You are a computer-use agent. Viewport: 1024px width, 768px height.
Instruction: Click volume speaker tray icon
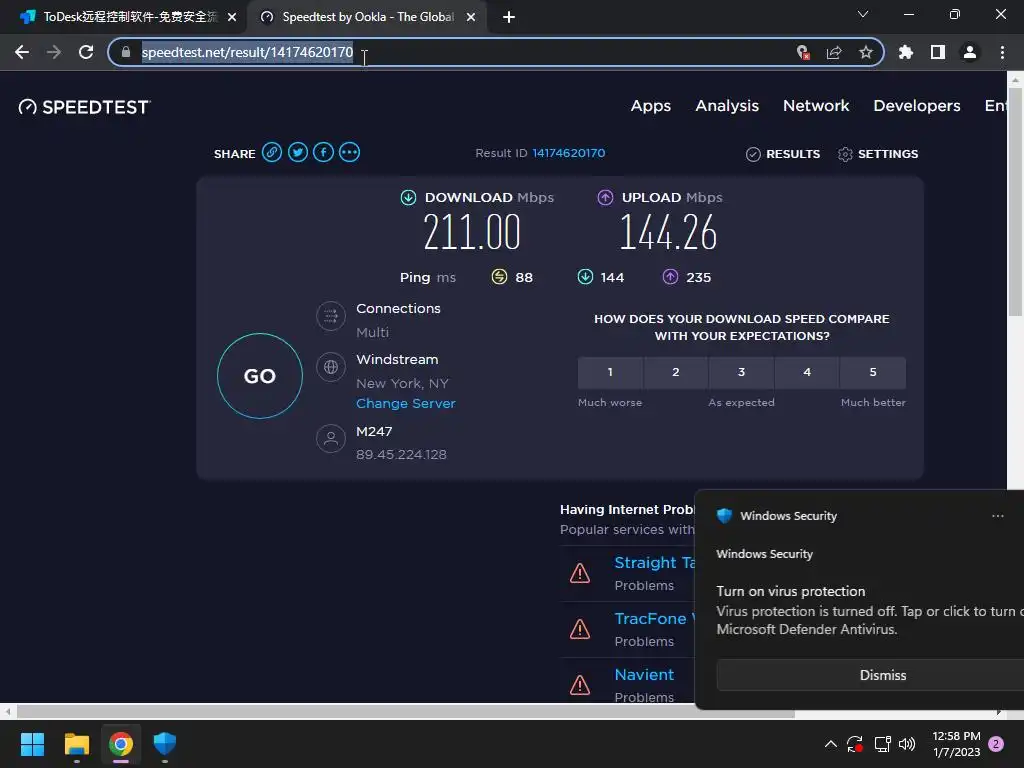pyautogui.click(x=907, y=744)
